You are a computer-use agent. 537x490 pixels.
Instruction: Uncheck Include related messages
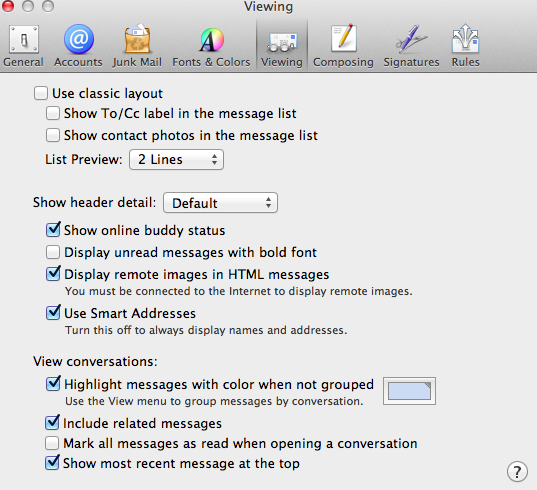coord(52,423)
